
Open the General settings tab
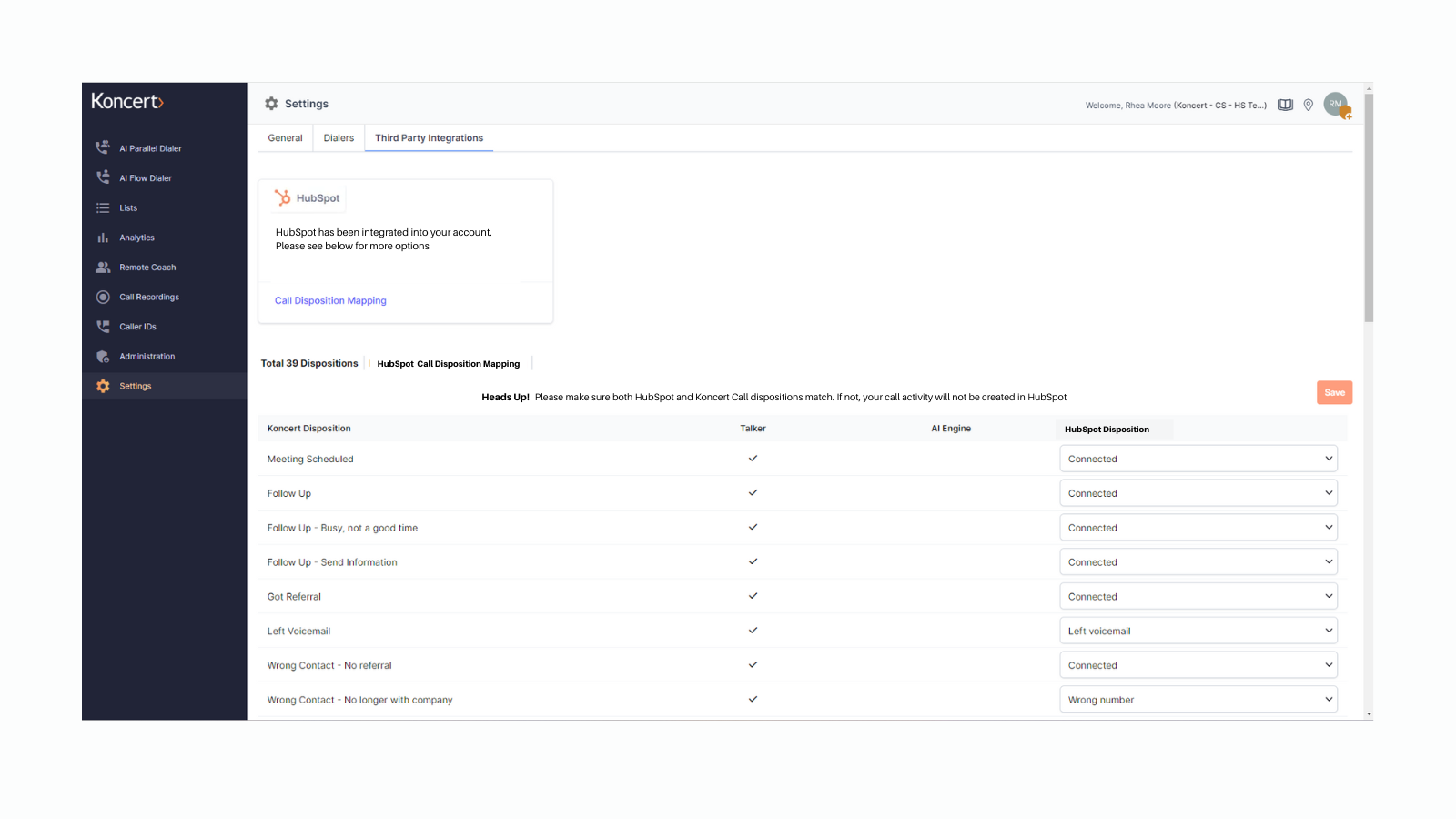coord(284,137)
